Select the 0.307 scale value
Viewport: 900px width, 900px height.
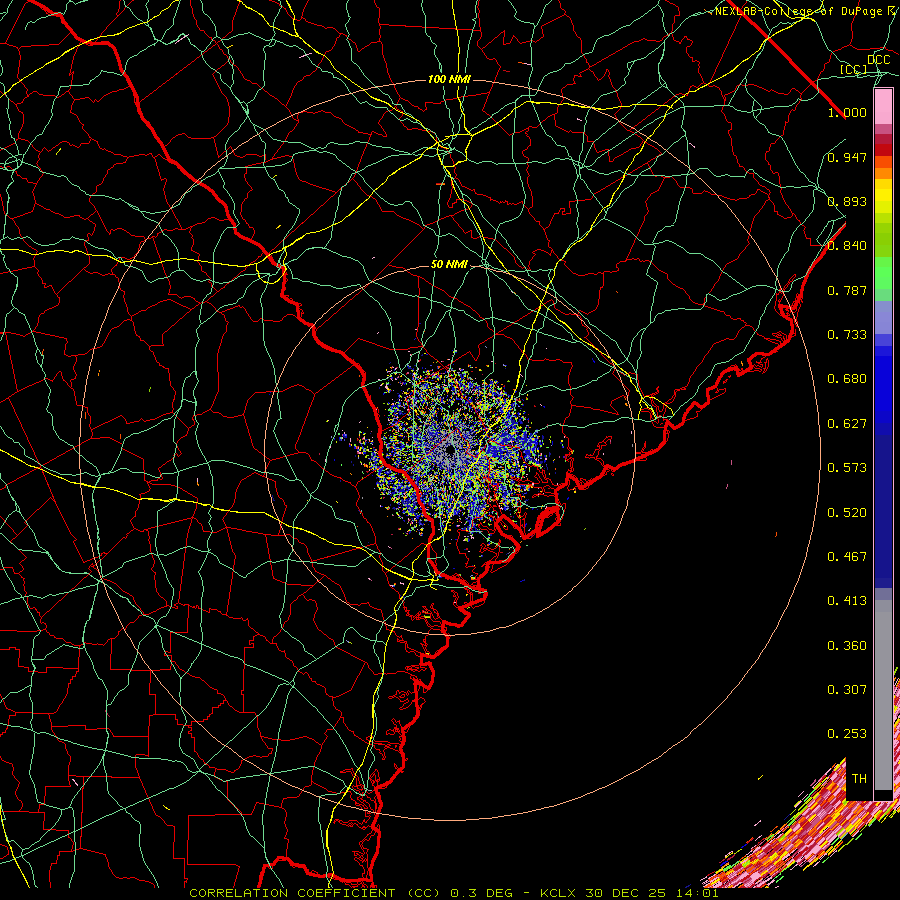pos(847,690)
